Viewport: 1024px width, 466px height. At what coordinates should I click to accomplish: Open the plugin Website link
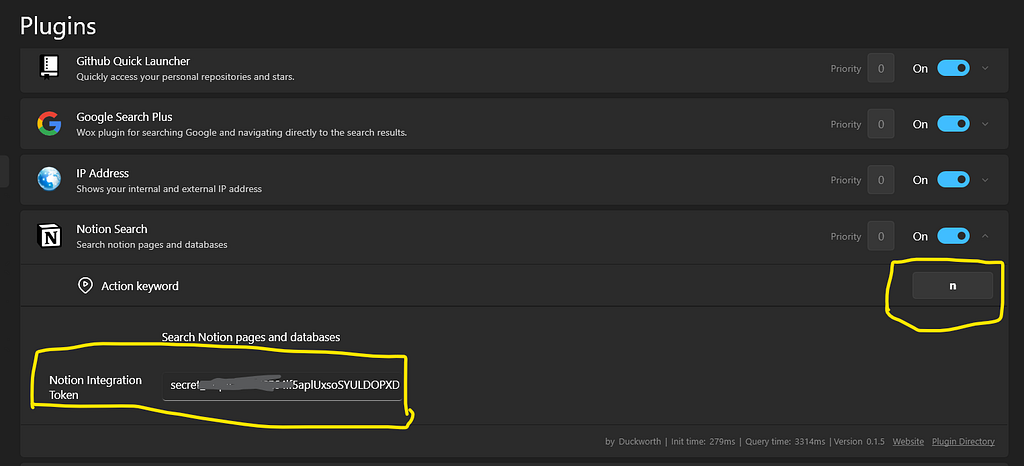point(908,442)
